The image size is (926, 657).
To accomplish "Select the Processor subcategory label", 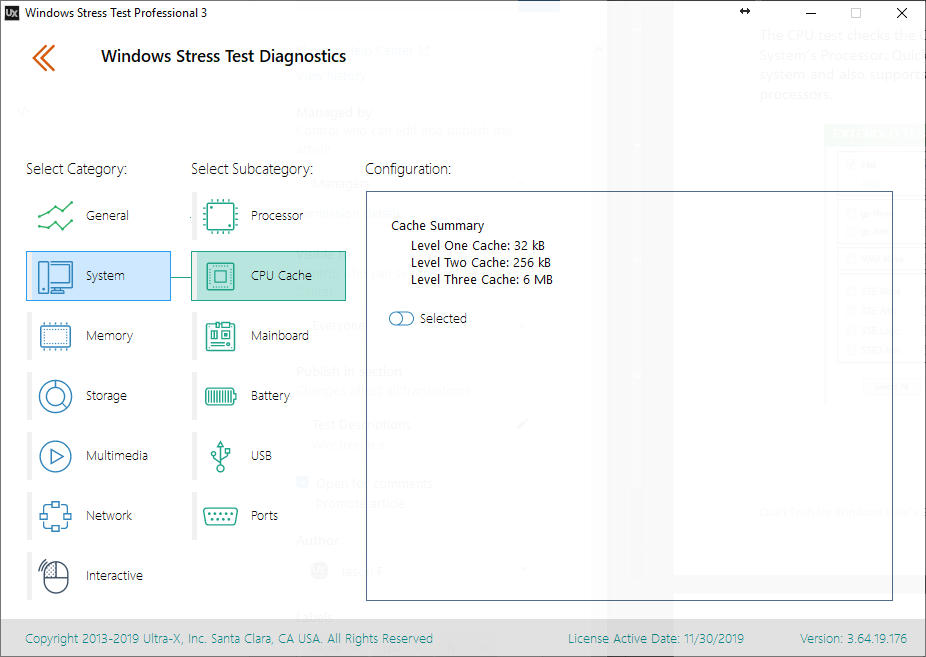I will pos(277,215).
